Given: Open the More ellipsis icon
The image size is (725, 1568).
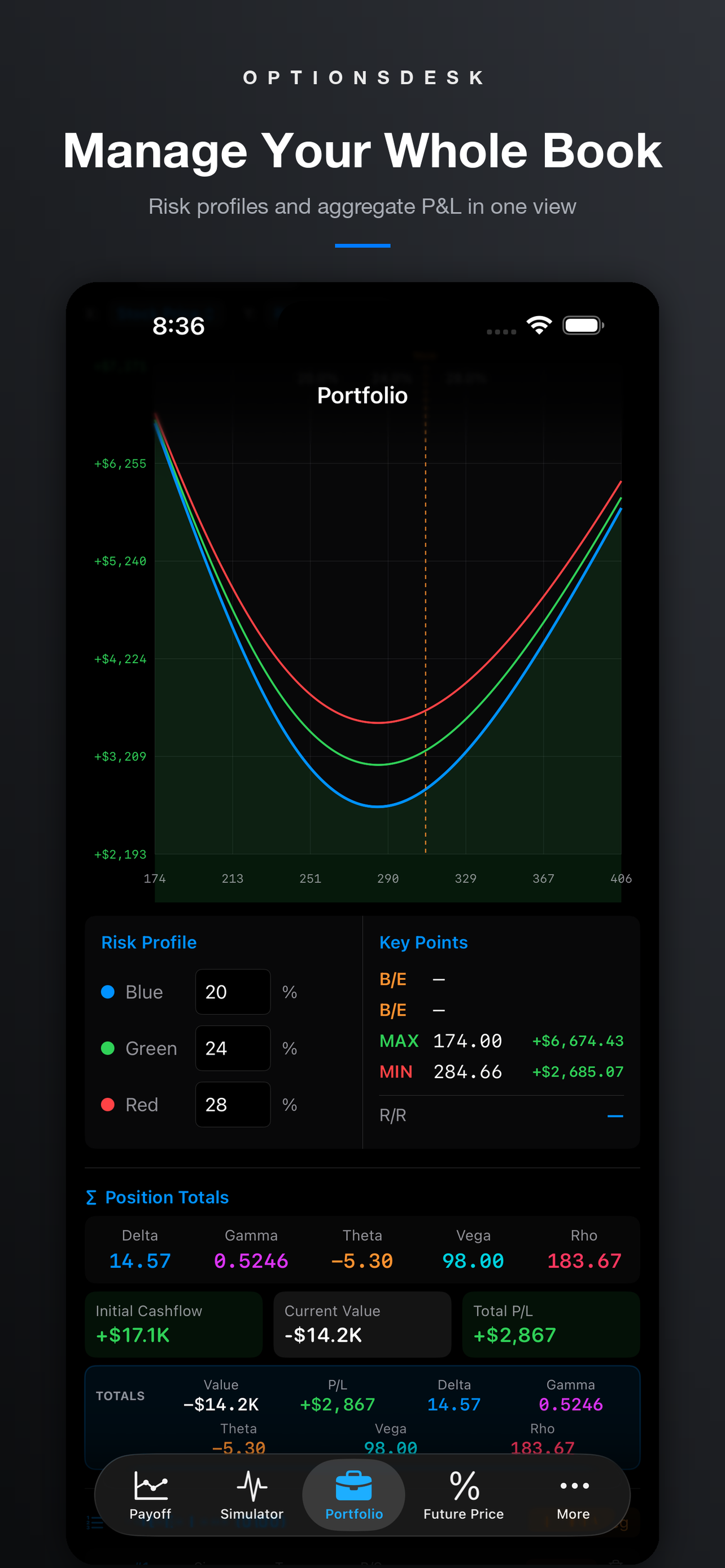Looking at the screenshot, I should tap(574, 1486).
